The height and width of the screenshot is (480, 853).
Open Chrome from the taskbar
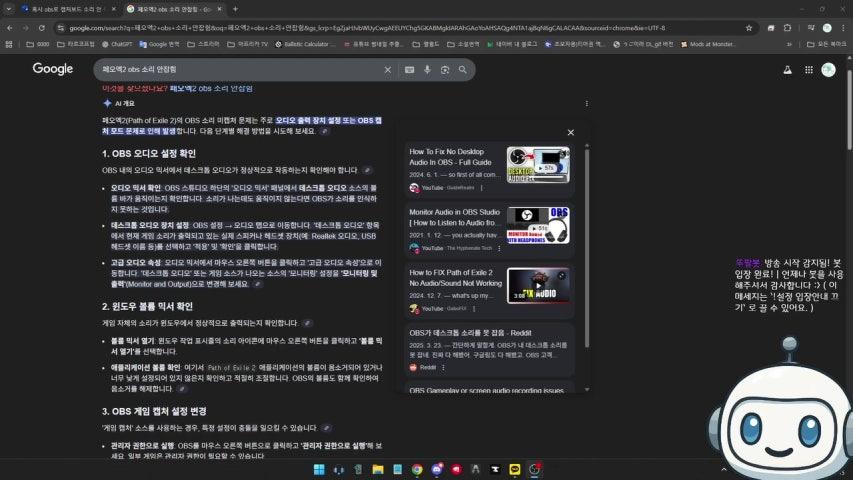click(417, 469)
